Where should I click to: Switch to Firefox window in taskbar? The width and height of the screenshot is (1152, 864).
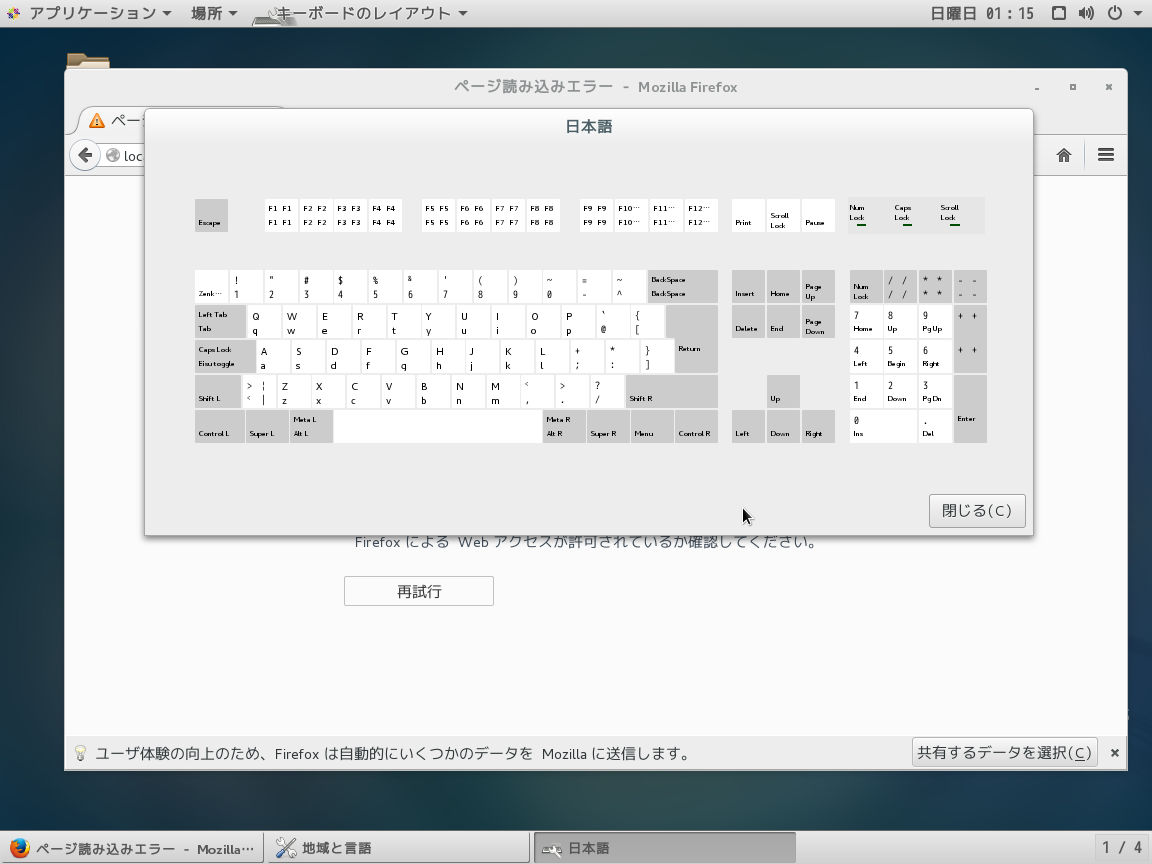pyautogui.click(x=132, y=849)
